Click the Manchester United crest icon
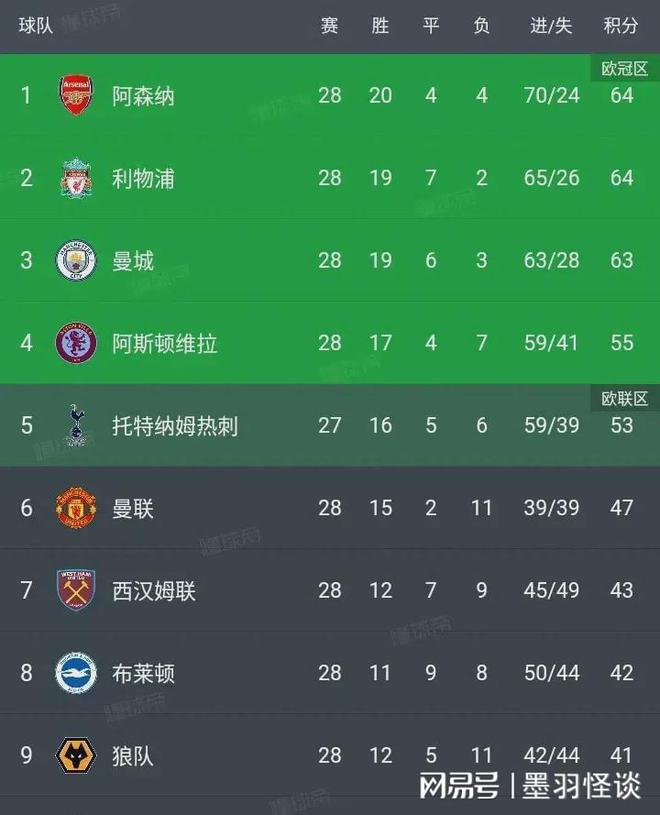660x815 pixels. tap(76, 508)
